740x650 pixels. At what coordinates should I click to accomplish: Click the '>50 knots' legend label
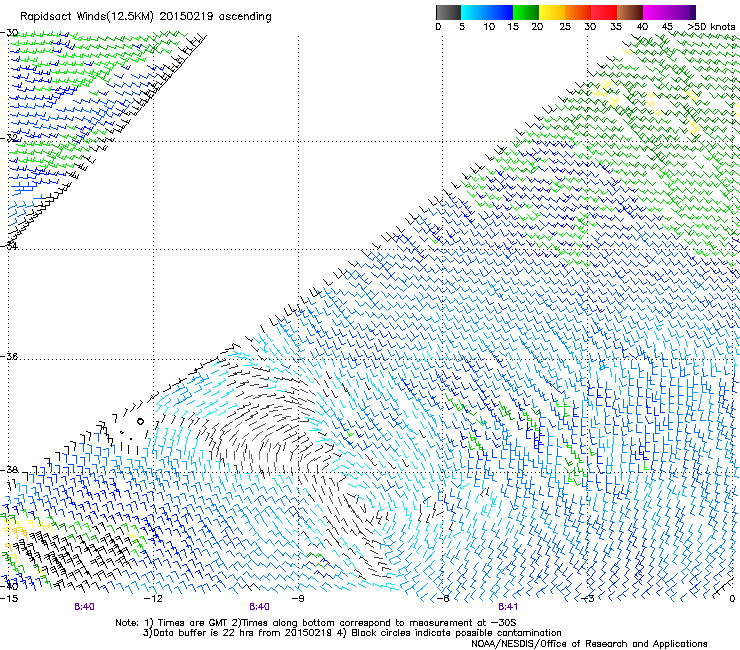tap(711, 27)
